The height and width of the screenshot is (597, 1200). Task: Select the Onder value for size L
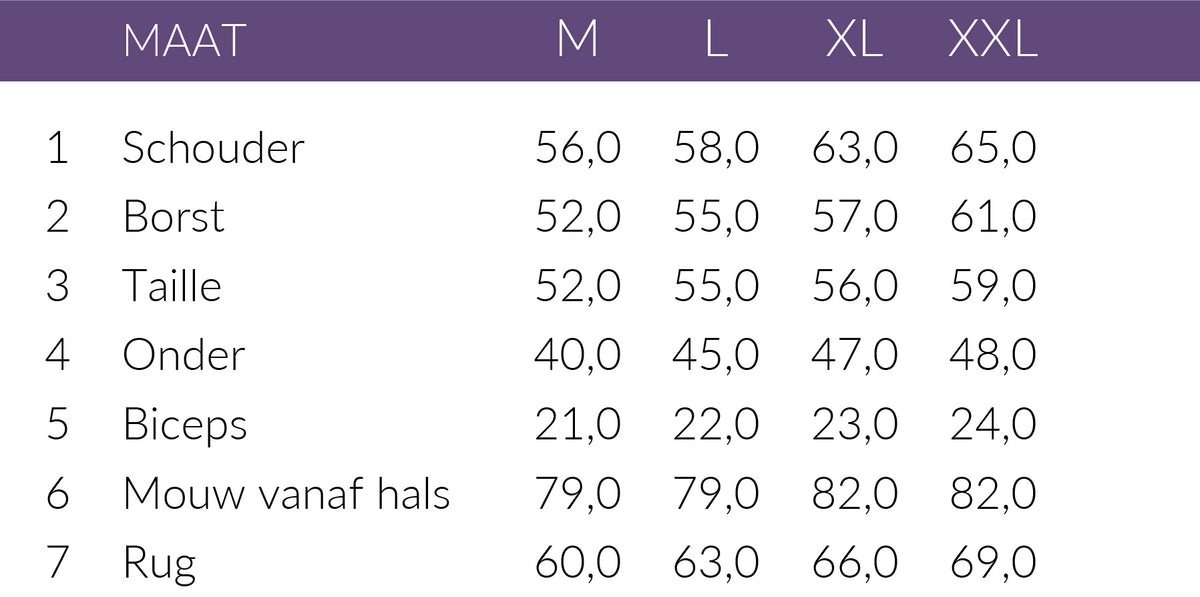716,355
